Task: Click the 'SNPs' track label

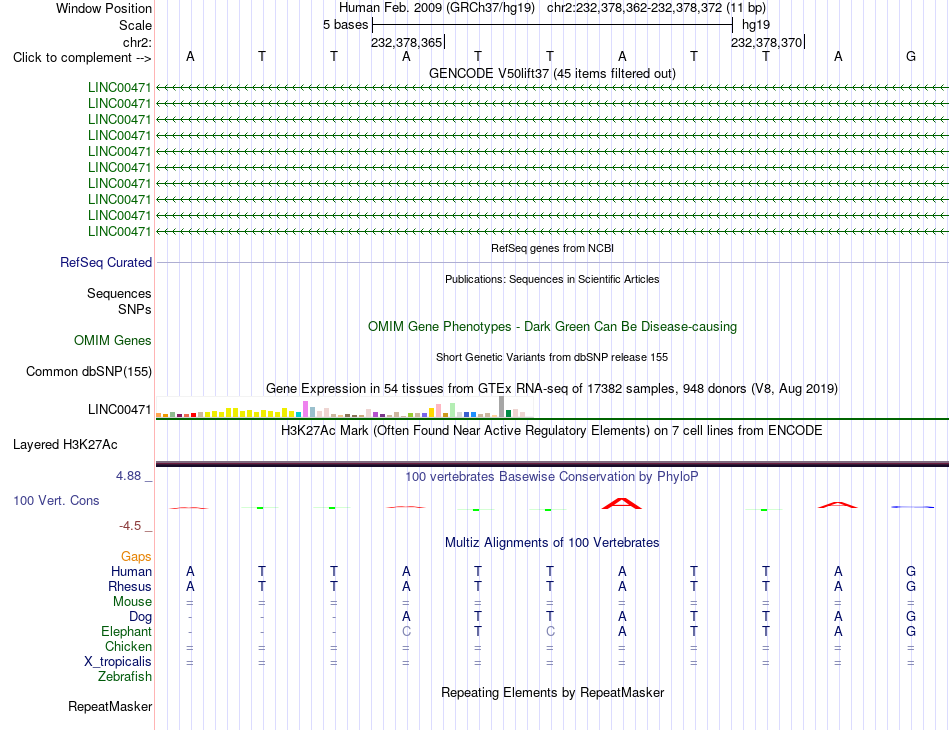Action: pyautogui.click(x=135, y=310)
